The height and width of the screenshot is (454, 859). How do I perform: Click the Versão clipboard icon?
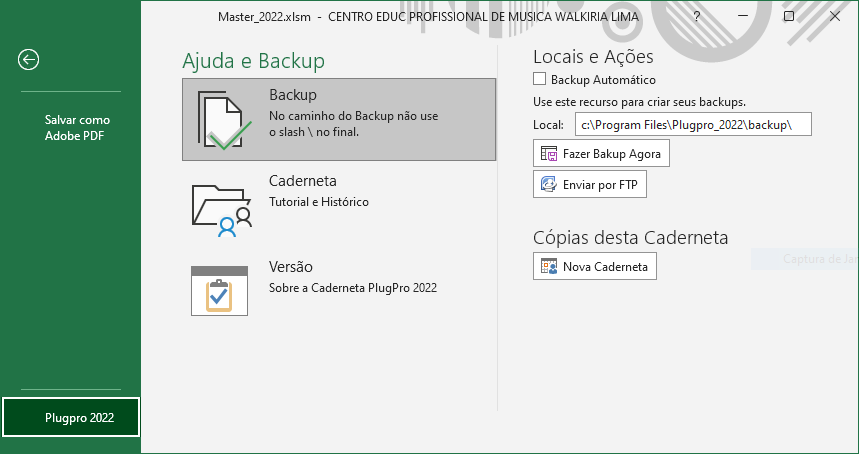click(219, 290)
